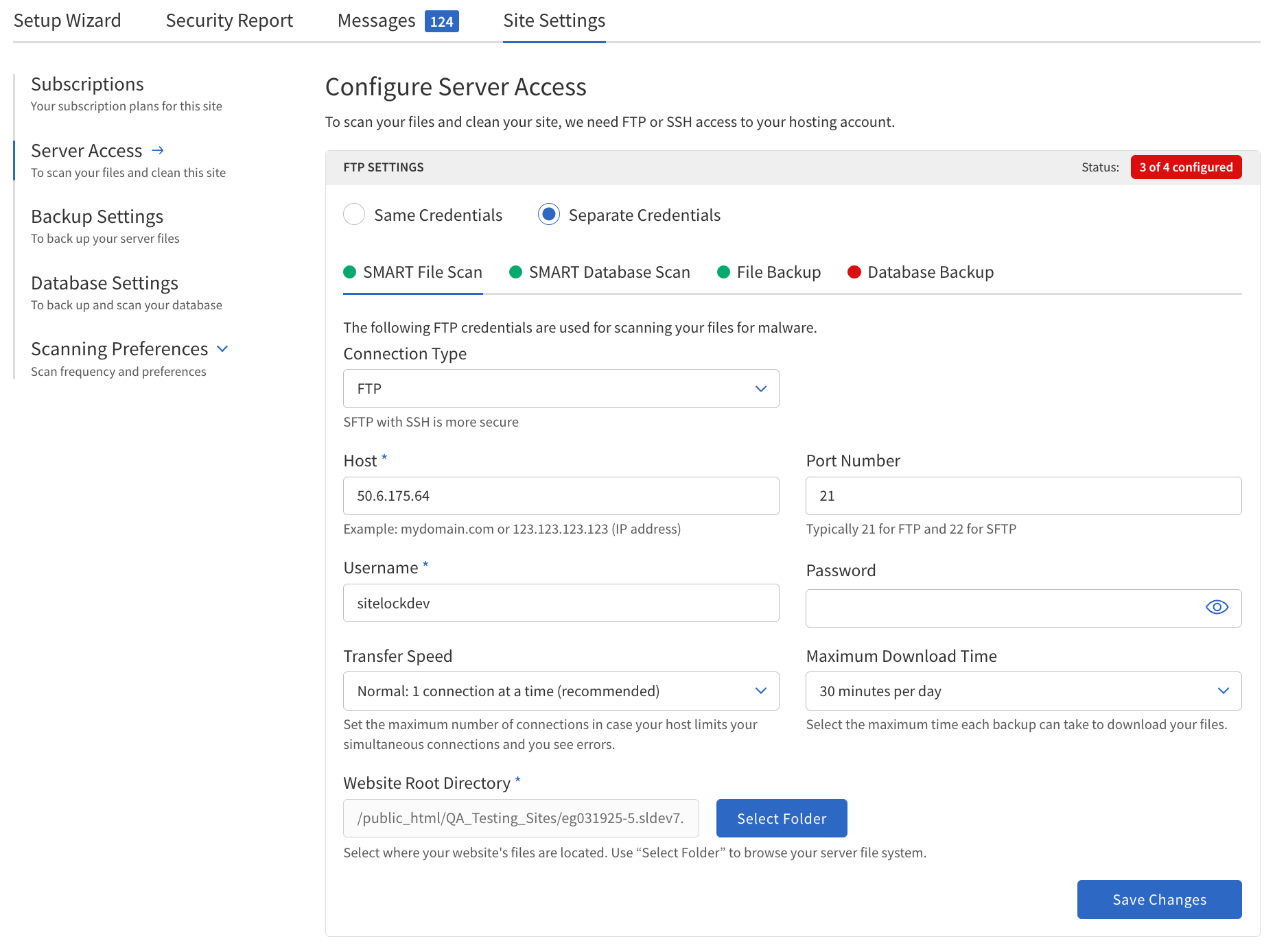1275x952 pixels.
Task: Click the "Configure Server Access" heading
Action: coord(456,87)
